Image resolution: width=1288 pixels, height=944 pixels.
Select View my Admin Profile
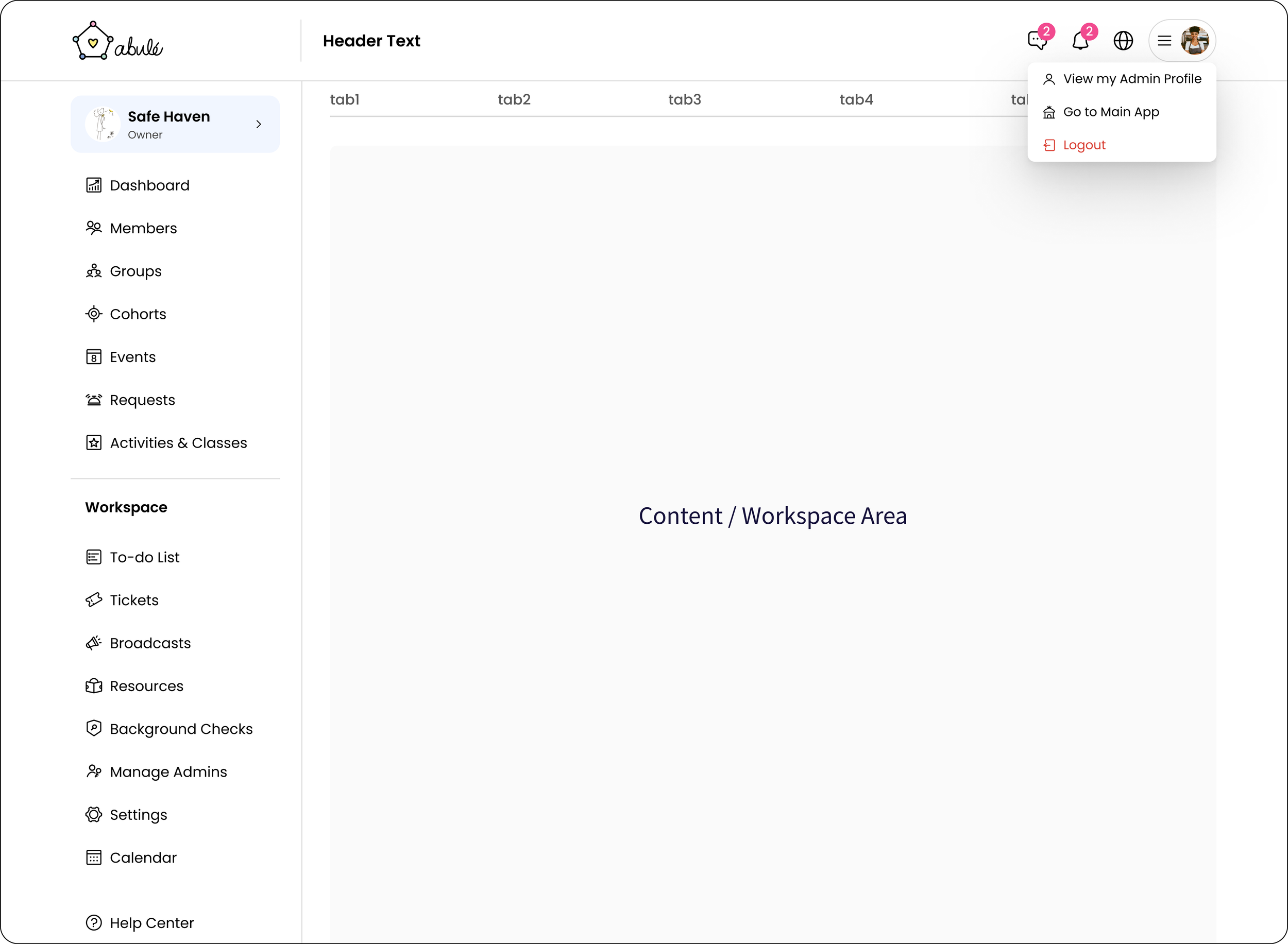click(x=1131, y=79)
